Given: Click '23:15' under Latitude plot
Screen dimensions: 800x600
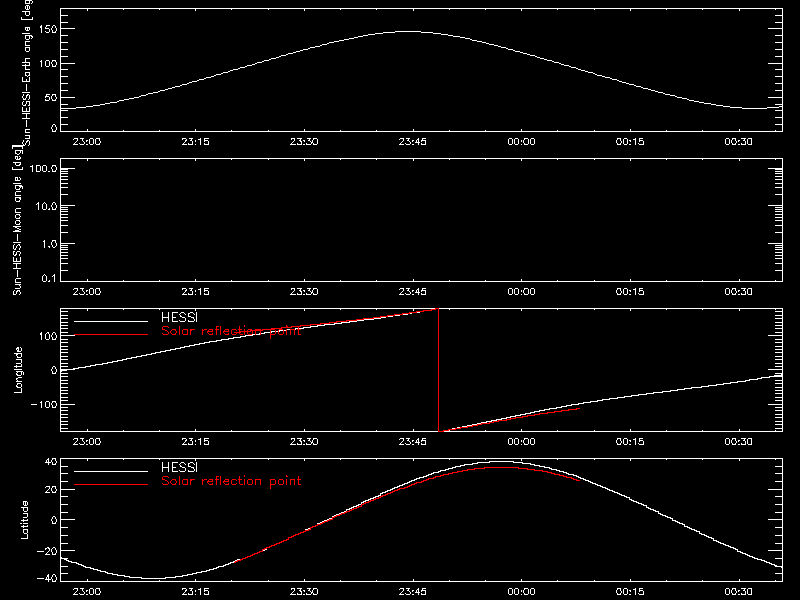Looking at the screenshot, I should pos(195,592).
